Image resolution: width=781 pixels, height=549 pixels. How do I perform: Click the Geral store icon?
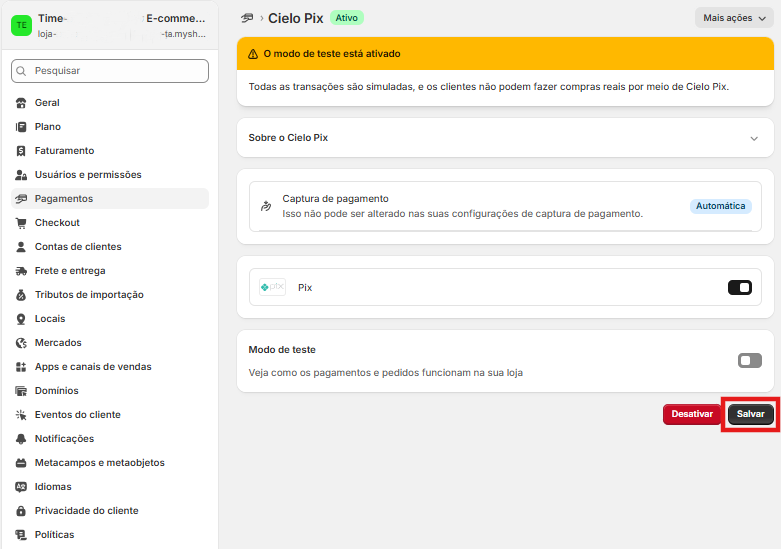tap(21, 103)
